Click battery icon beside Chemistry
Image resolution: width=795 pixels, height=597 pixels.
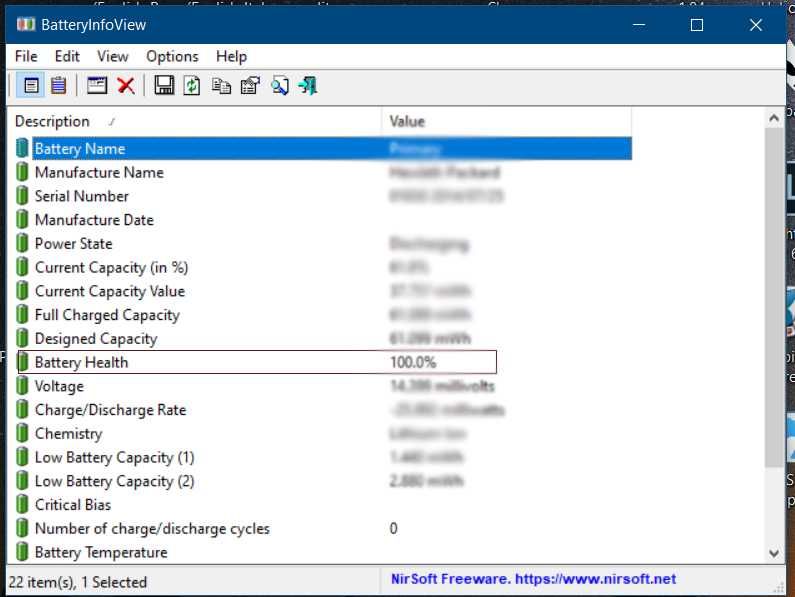22,434
